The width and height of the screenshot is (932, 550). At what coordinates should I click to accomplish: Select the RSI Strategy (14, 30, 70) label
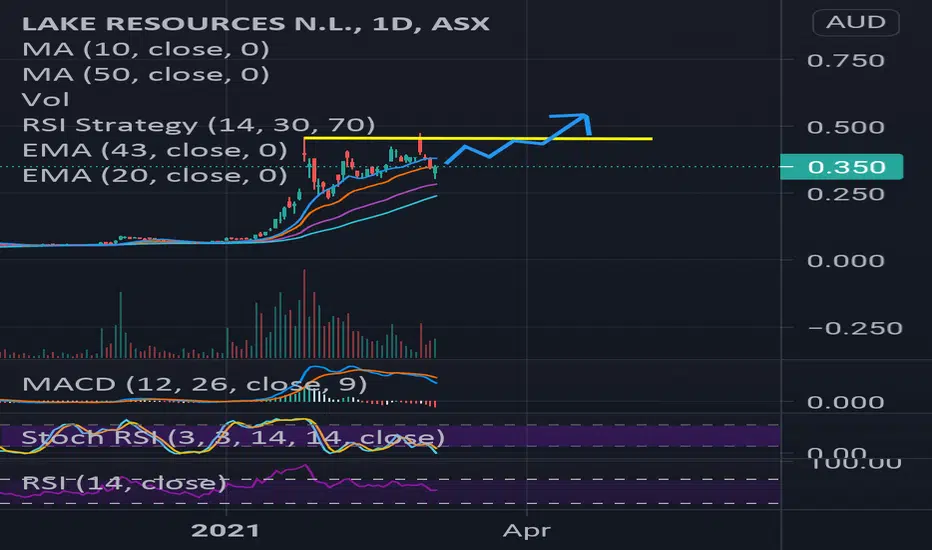199,125
